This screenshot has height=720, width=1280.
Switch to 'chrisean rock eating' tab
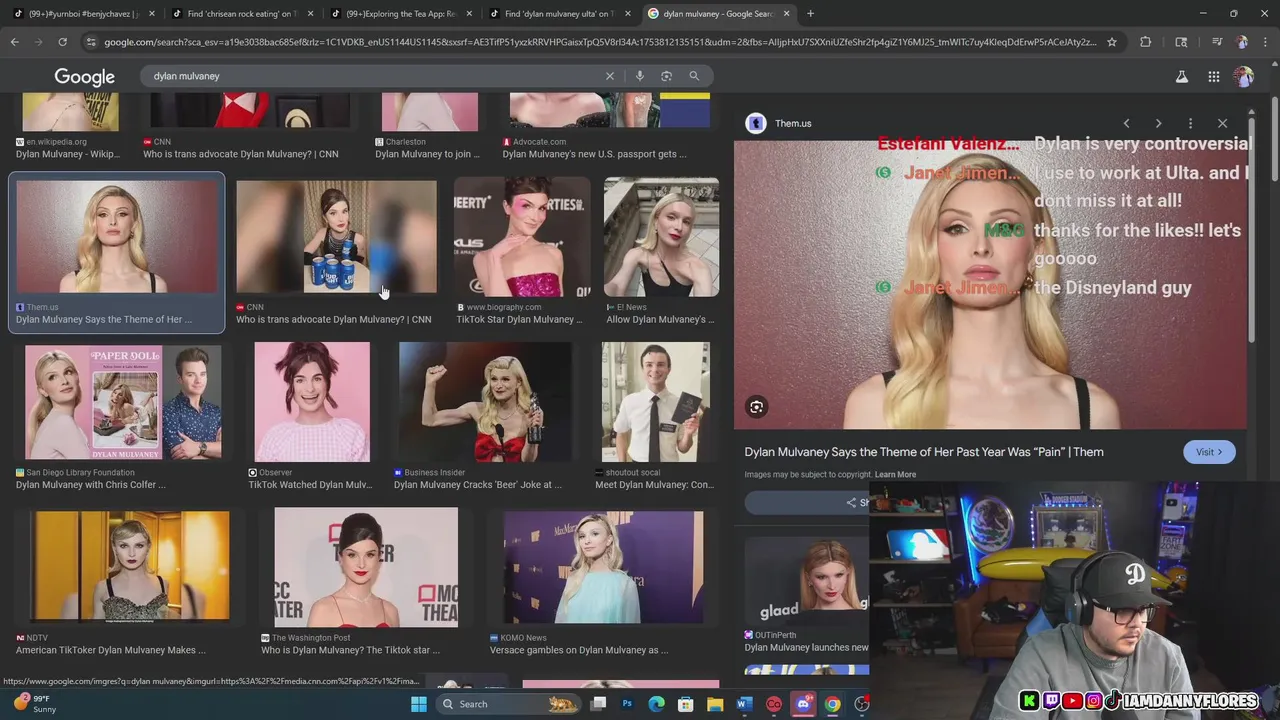click(x=242, y=14)
